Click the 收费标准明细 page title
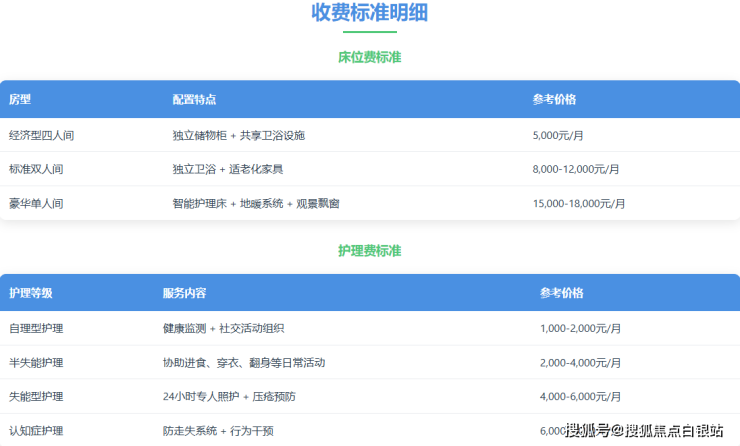740x446 pixels. coord(369,13)
